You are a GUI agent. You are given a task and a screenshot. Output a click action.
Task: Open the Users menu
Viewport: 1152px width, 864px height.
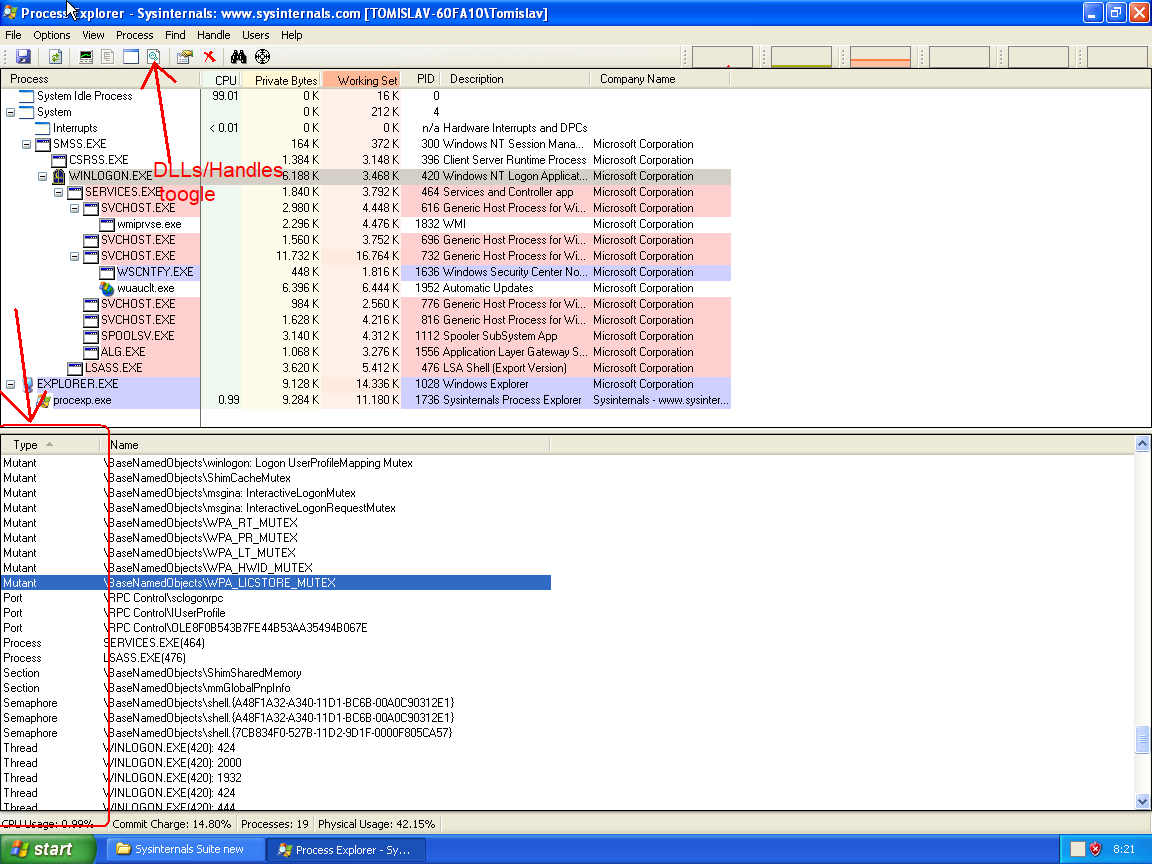(x=256, y=35)
